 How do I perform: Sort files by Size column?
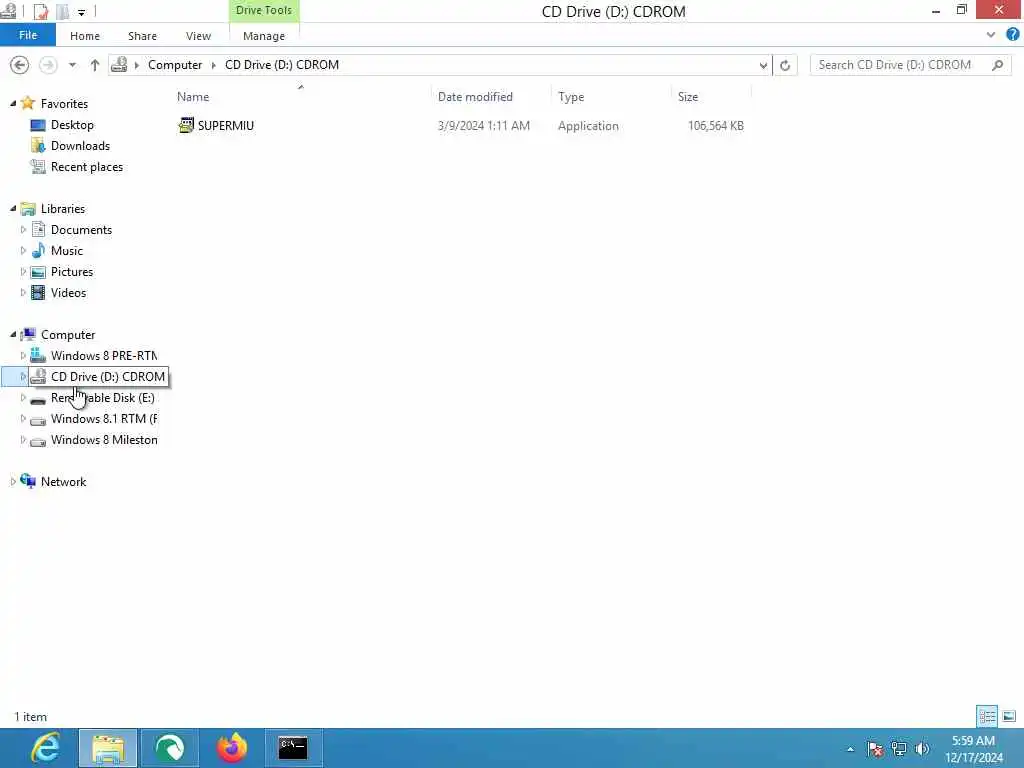688,97
